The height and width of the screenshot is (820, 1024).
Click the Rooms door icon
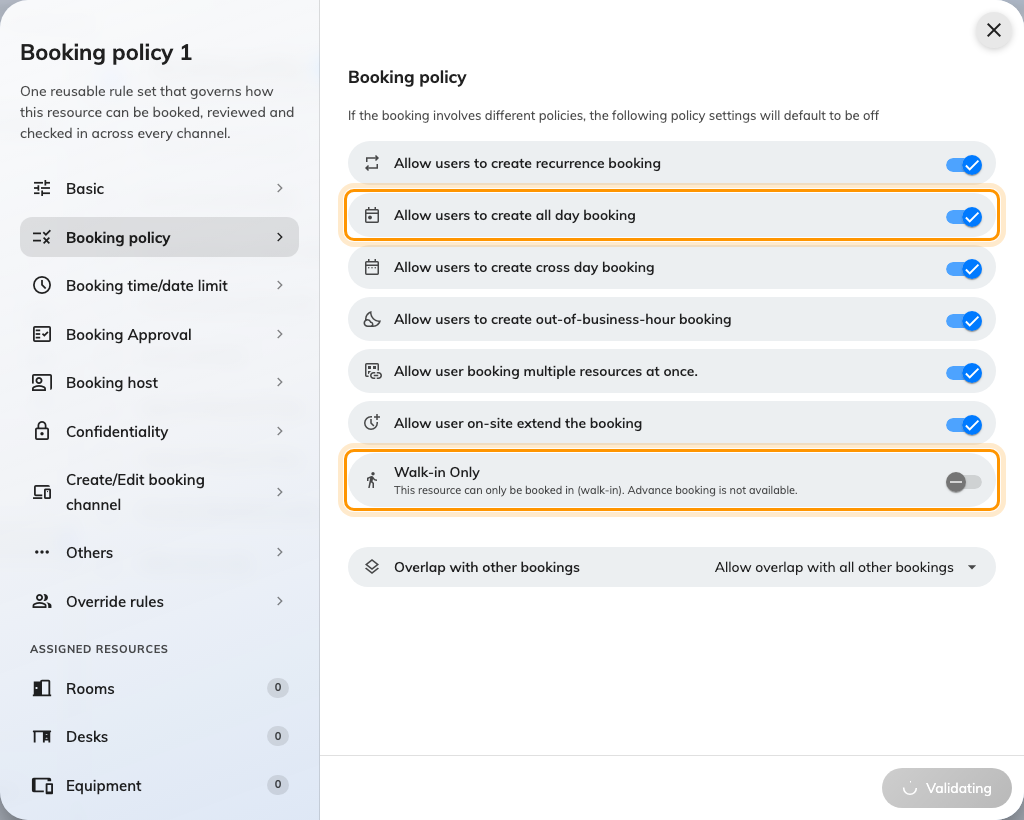(42, 688)
